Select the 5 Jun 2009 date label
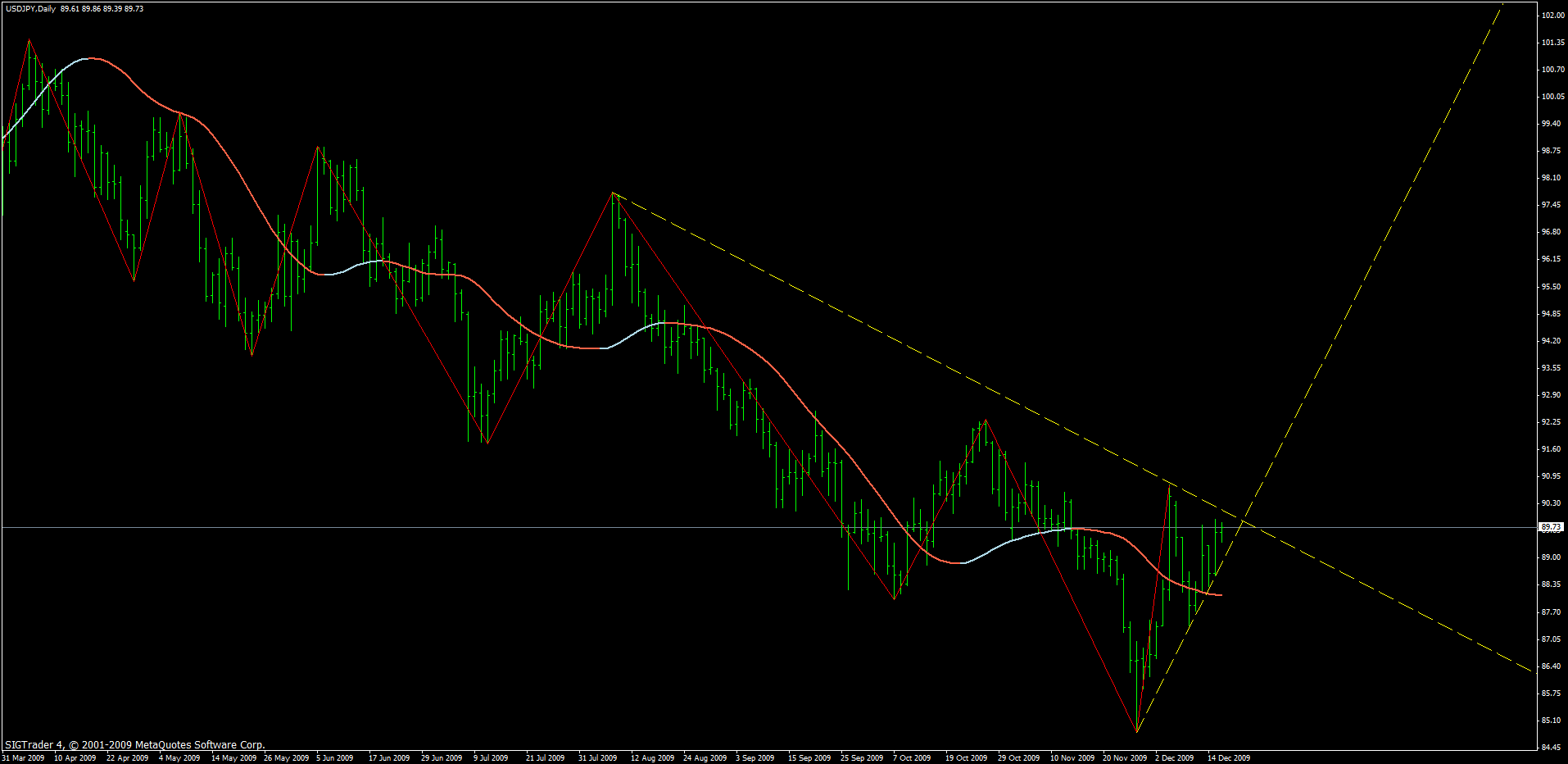 coord(334,757)
